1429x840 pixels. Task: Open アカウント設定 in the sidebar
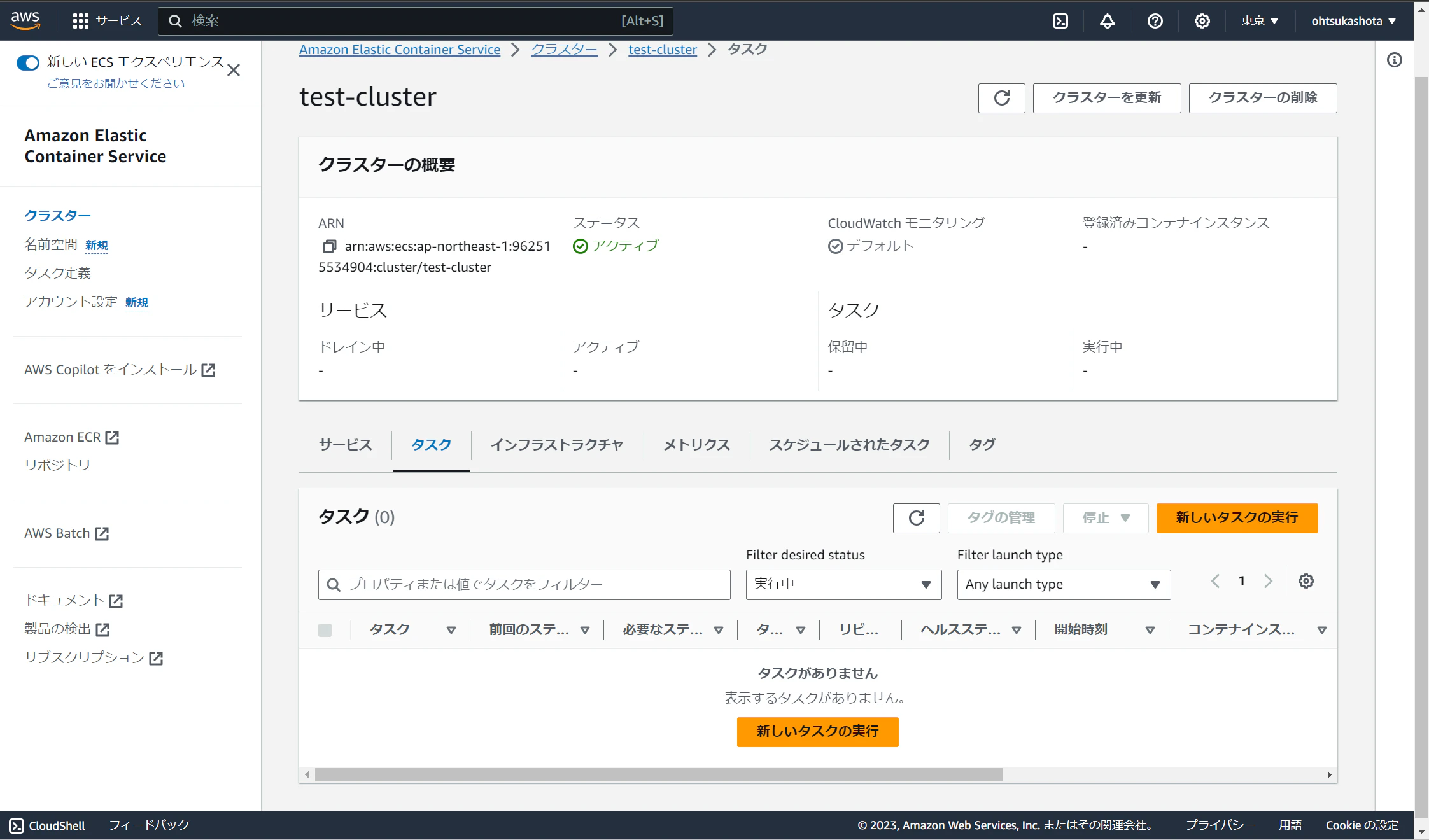coord(71,302)
